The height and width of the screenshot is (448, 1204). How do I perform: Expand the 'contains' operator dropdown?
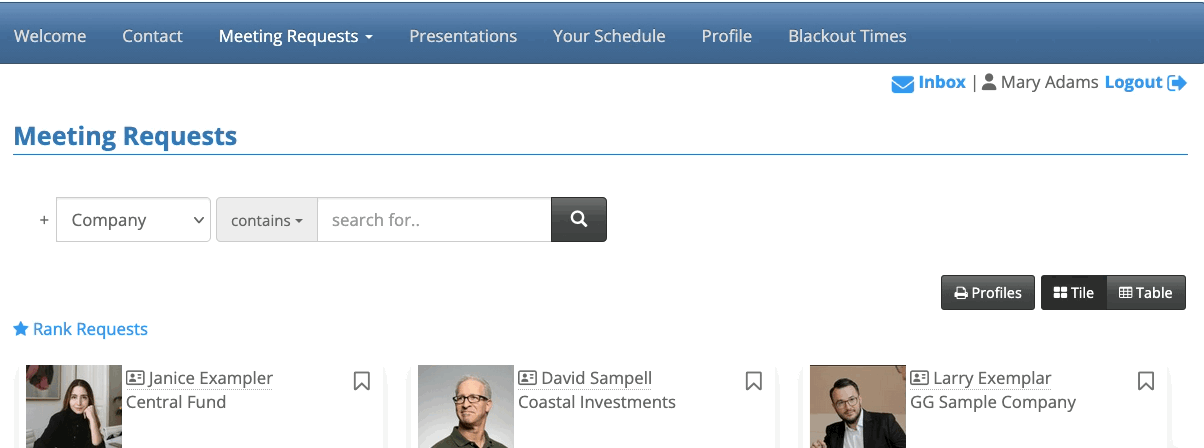coord(266,220)
